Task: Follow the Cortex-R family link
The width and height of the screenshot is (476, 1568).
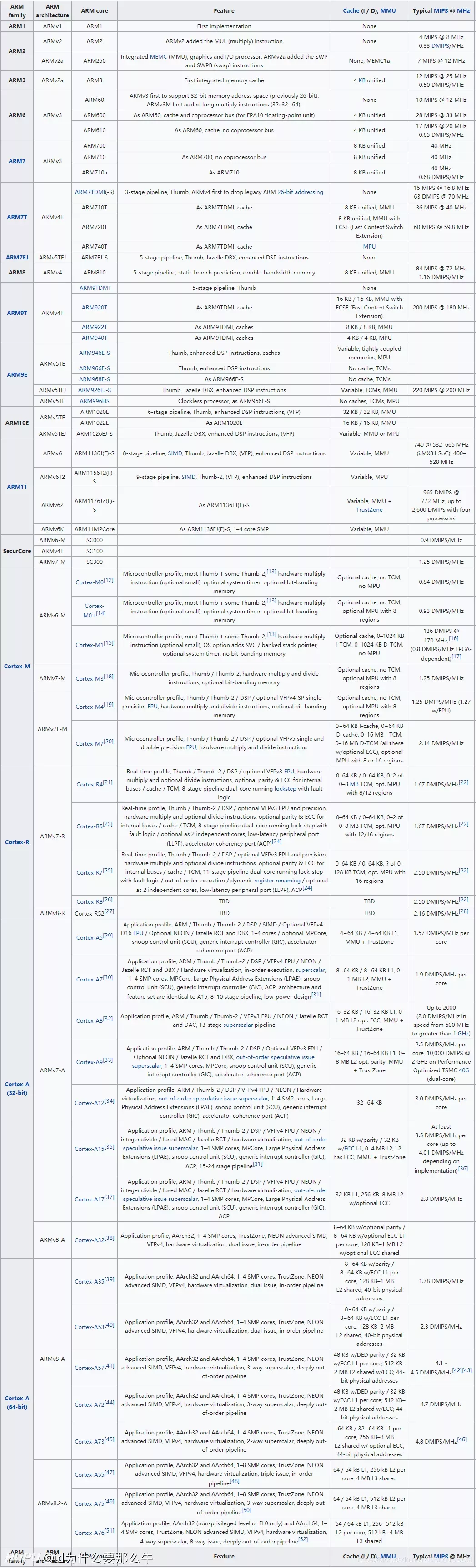Action: (x=17, y=842)
